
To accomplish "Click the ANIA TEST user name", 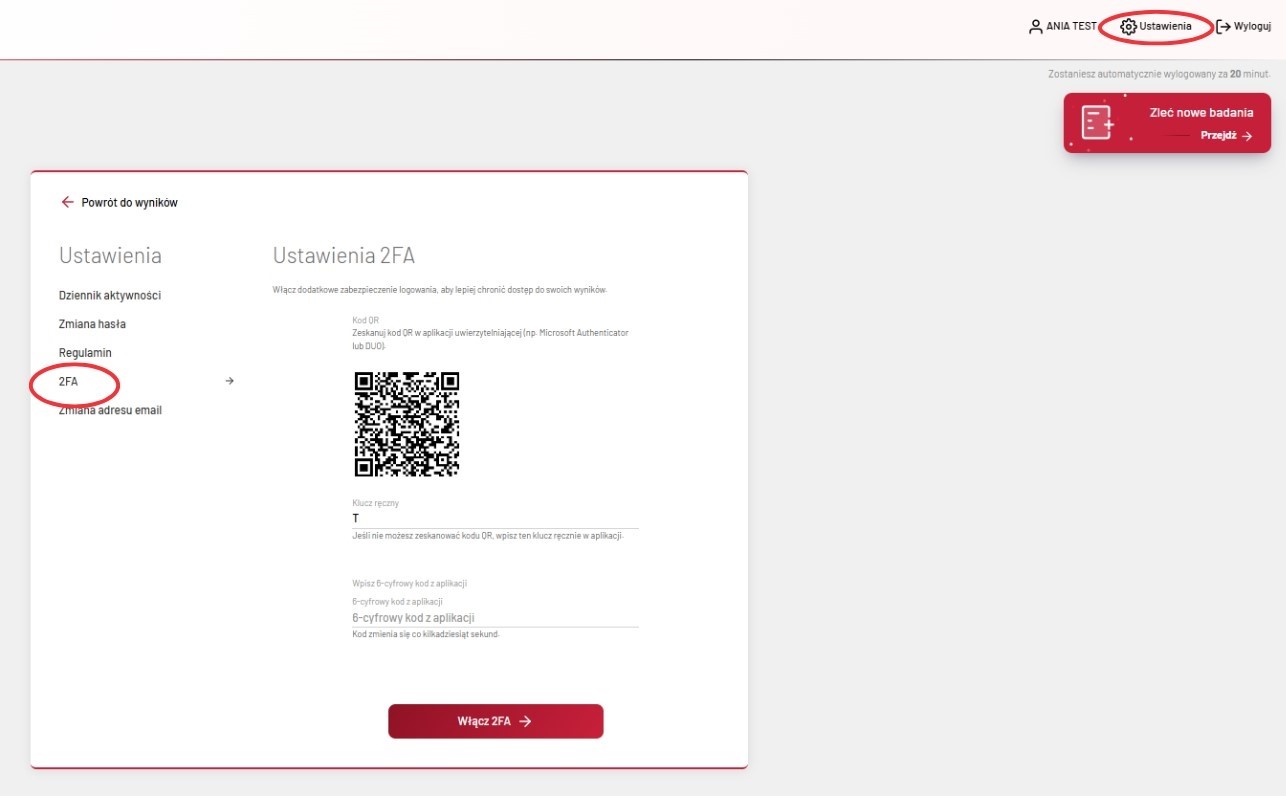I will tap(1071, 27).
